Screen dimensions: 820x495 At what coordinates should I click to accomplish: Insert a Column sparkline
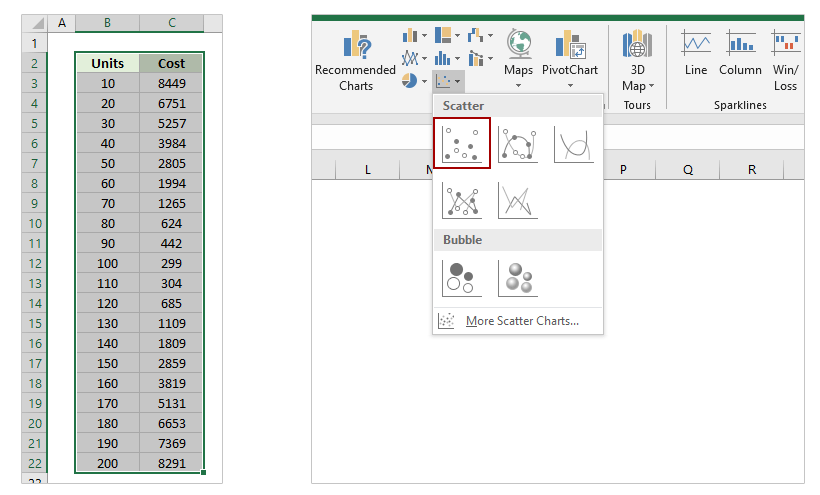pyautogui.click(x=740, y=53)
